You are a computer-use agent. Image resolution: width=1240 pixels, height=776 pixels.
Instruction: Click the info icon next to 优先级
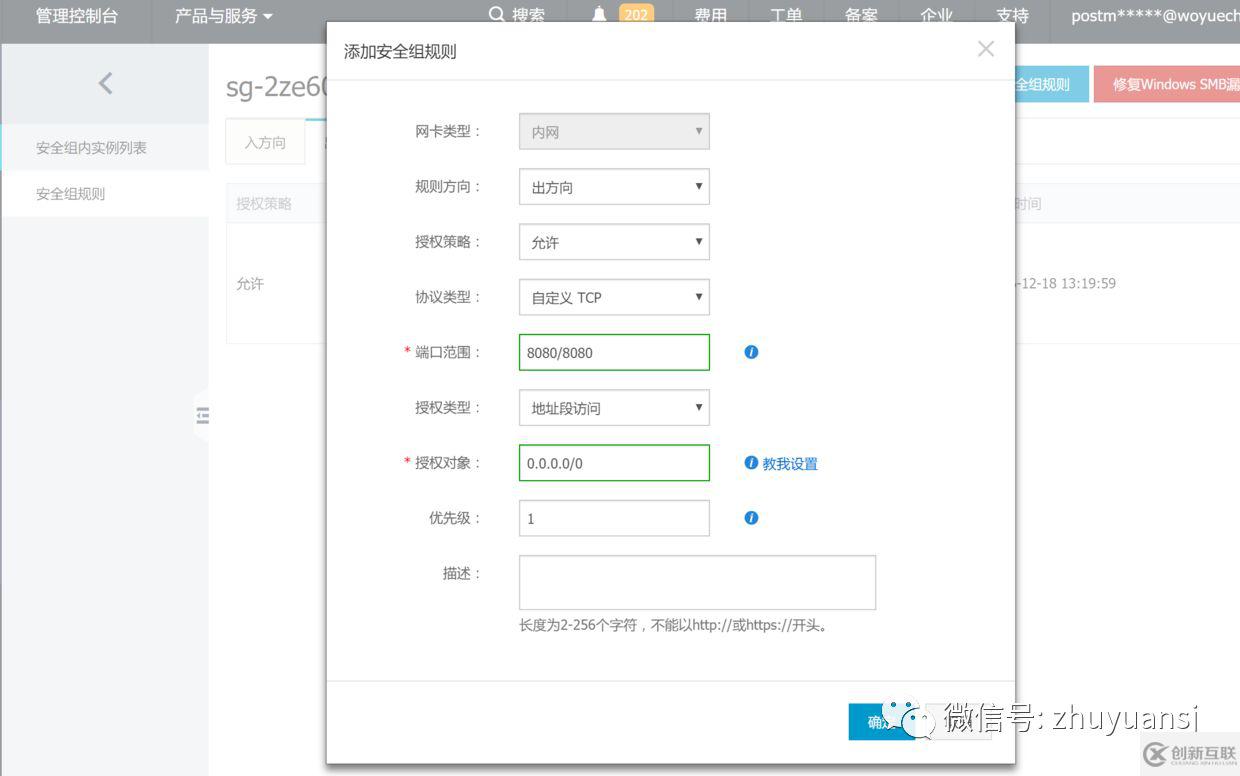click(751, 517)
